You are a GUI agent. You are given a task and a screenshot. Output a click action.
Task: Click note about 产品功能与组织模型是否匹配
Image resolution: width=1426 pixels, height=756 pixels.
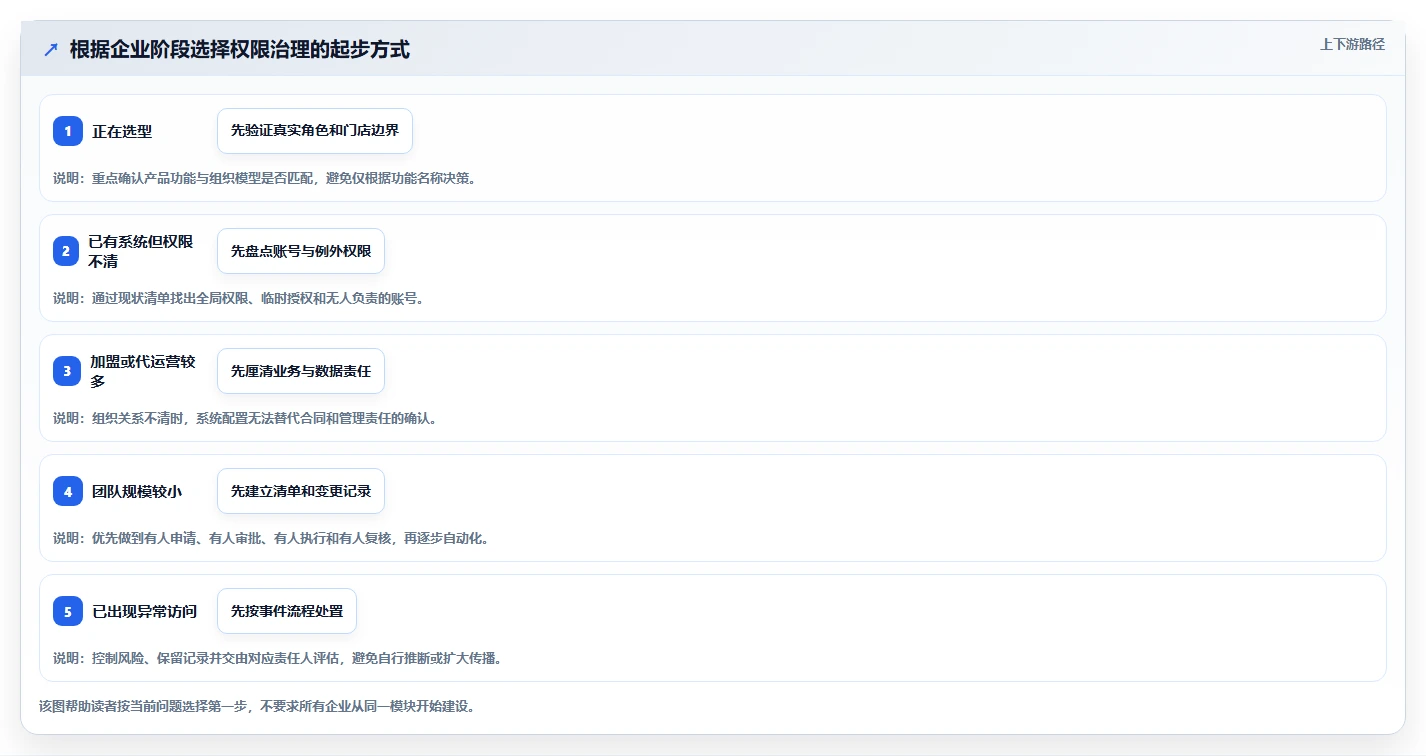(x=265, y=178)
